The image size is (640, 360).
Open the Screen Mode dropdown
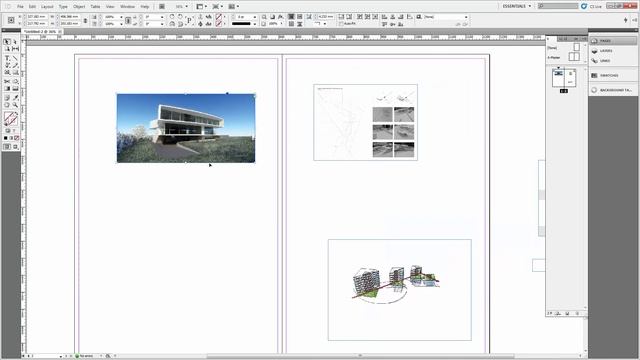[217, 7]
